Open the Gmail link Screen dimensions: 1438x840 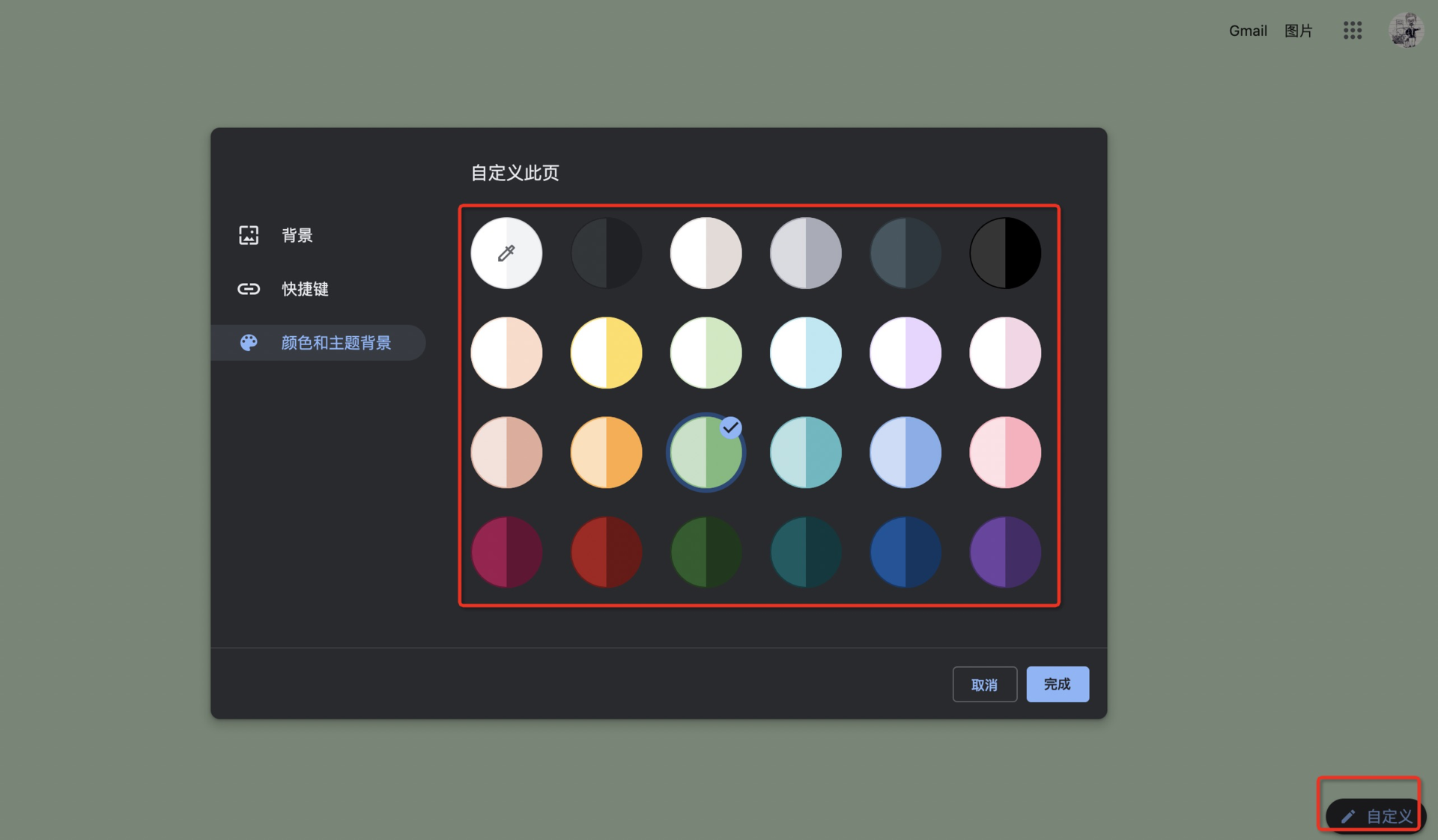pyautogui.click(x=1248, y=31)
